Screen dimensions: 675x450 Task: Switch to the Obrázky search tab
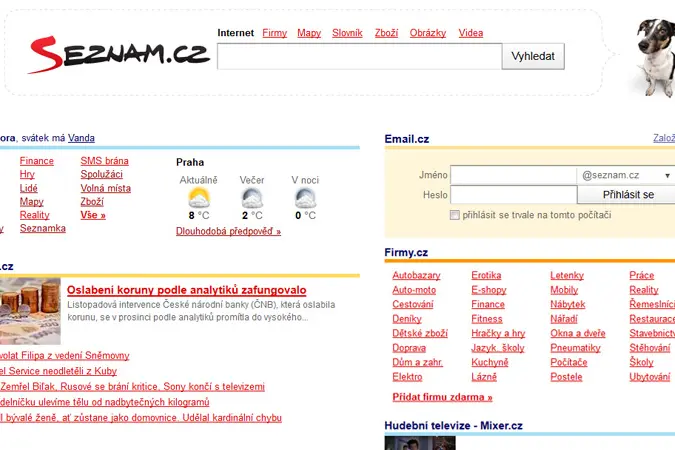pos(428,33)
